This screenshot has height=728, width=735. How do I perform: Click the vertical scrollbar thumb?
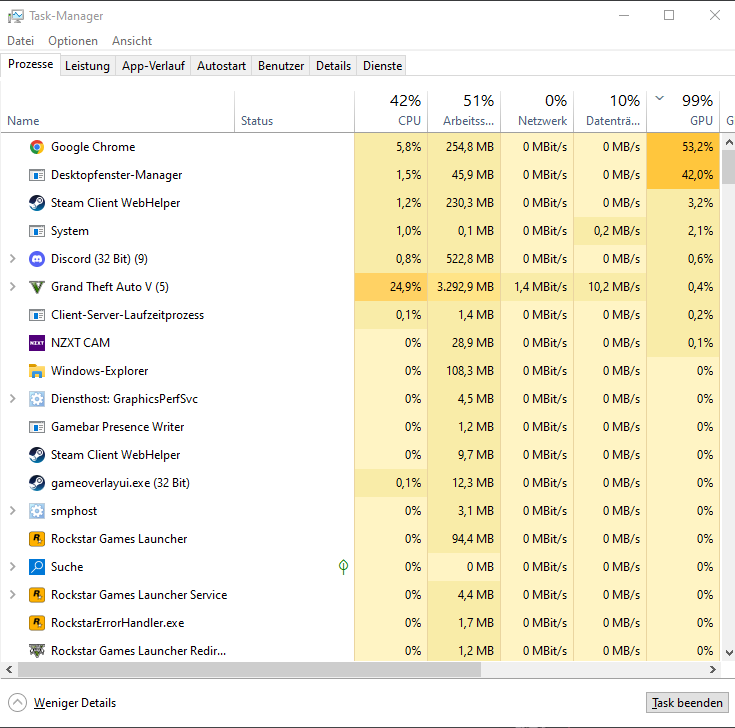click(x=728, y=167)
